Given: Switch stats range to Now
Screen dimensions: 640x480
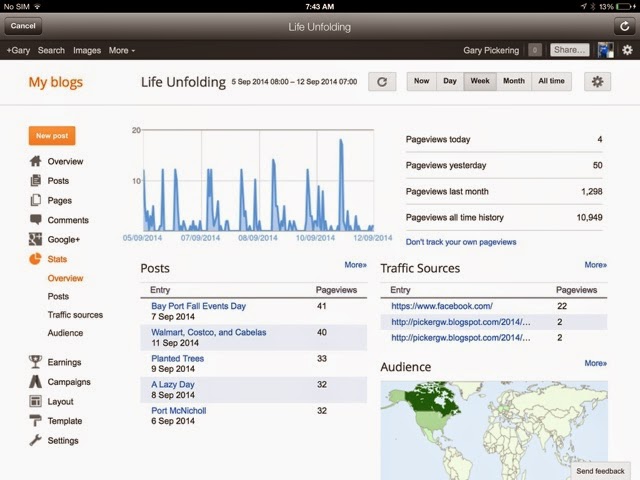Looking at the screenshot, I should coord(421,81).
